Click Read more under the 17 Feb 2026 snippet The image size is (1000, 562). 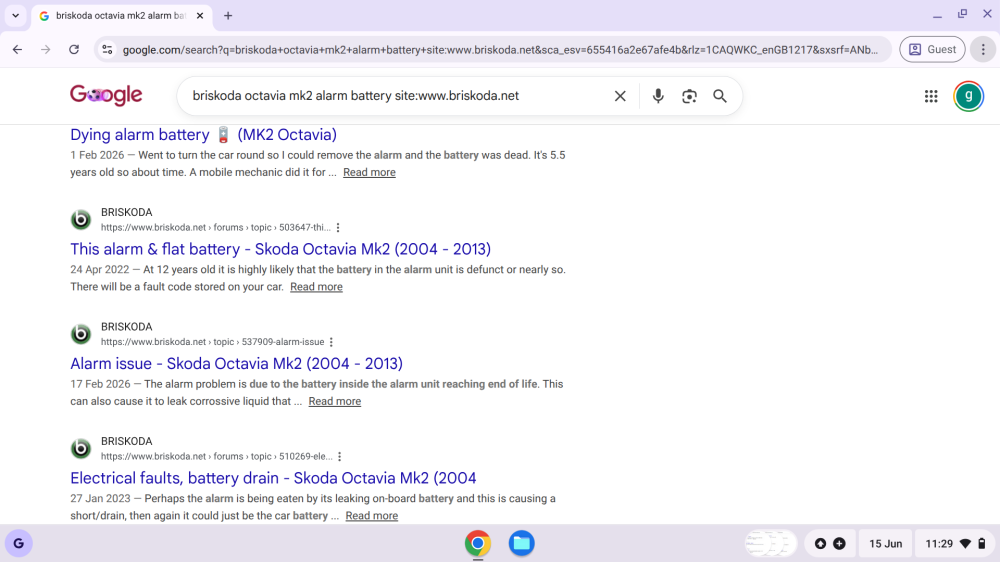click(335, 401)
